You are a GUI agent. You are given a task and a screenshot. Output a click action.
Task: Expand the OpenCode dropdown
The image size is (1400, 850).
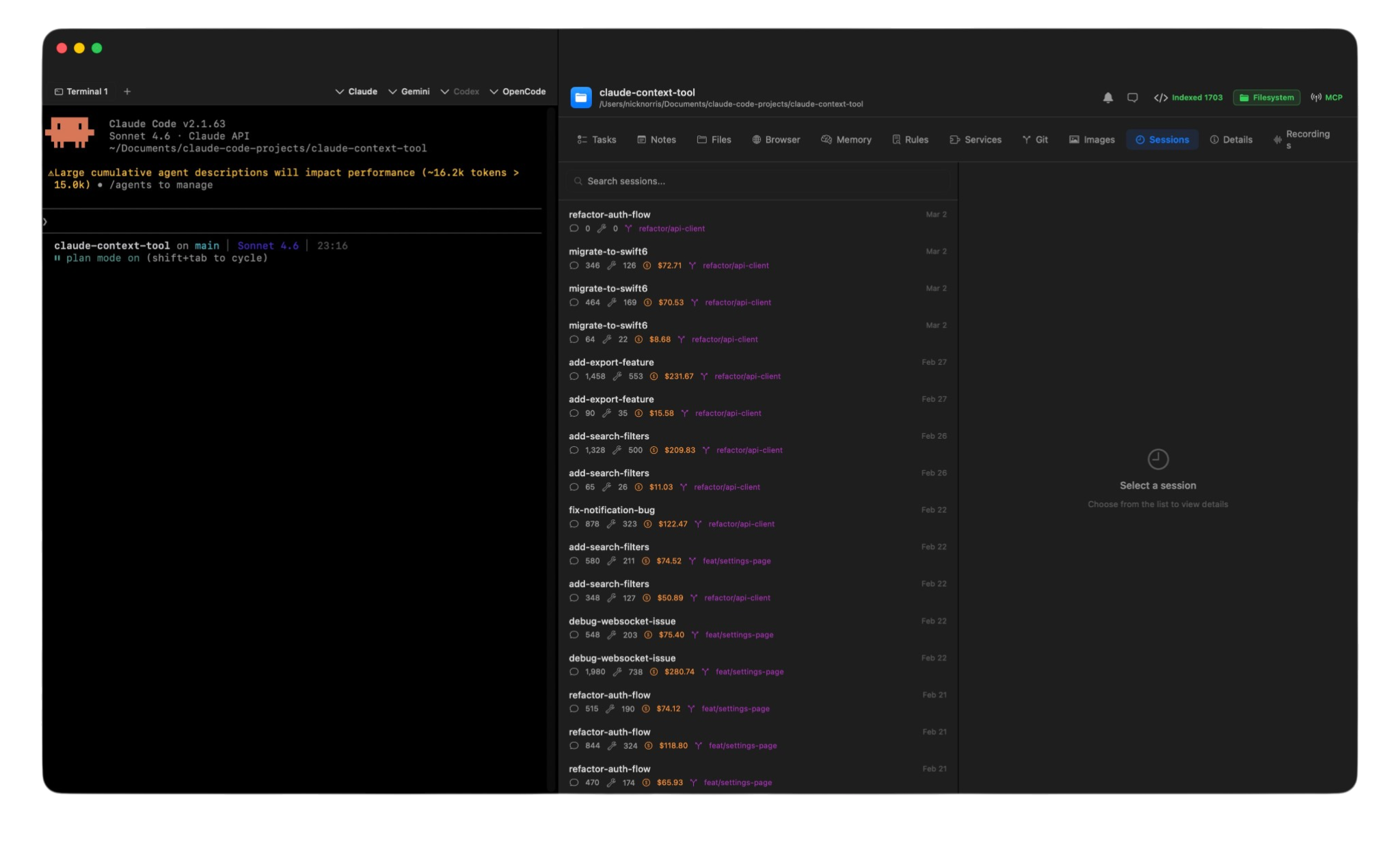pyautogui.click(x=517, y=92)
